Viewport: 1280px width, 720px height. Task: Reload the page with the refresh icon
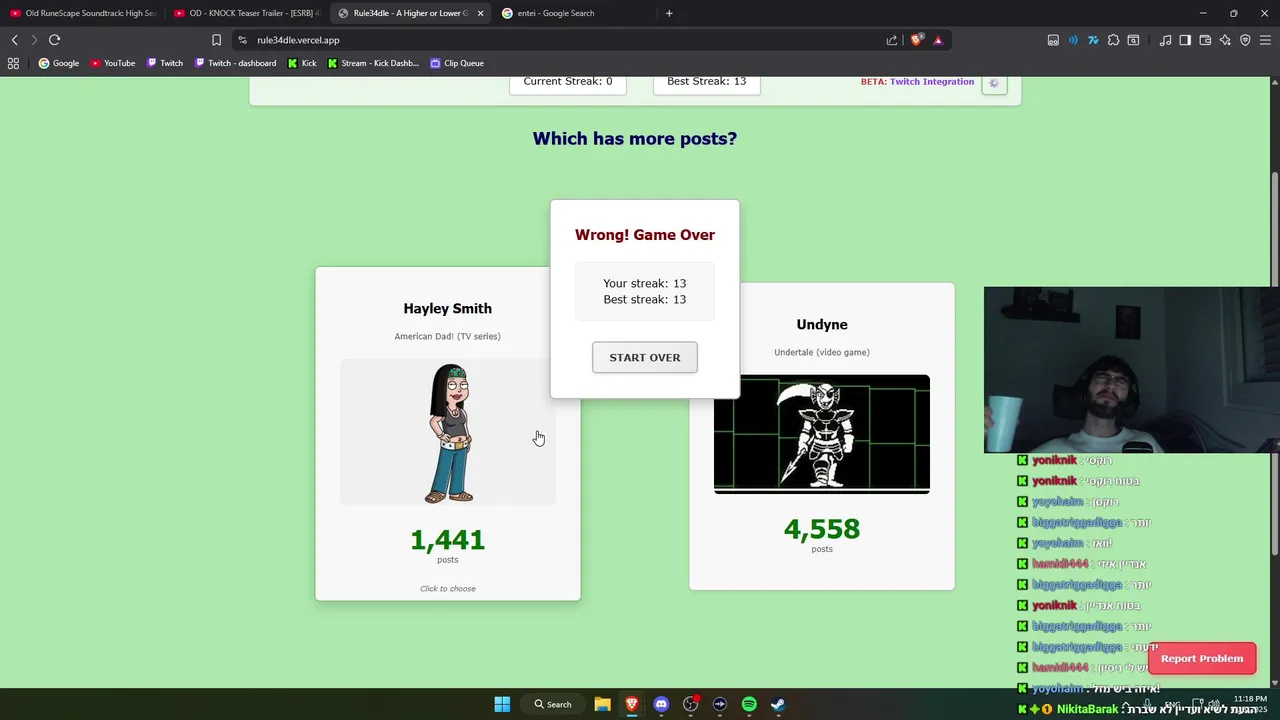click(54, 40)
